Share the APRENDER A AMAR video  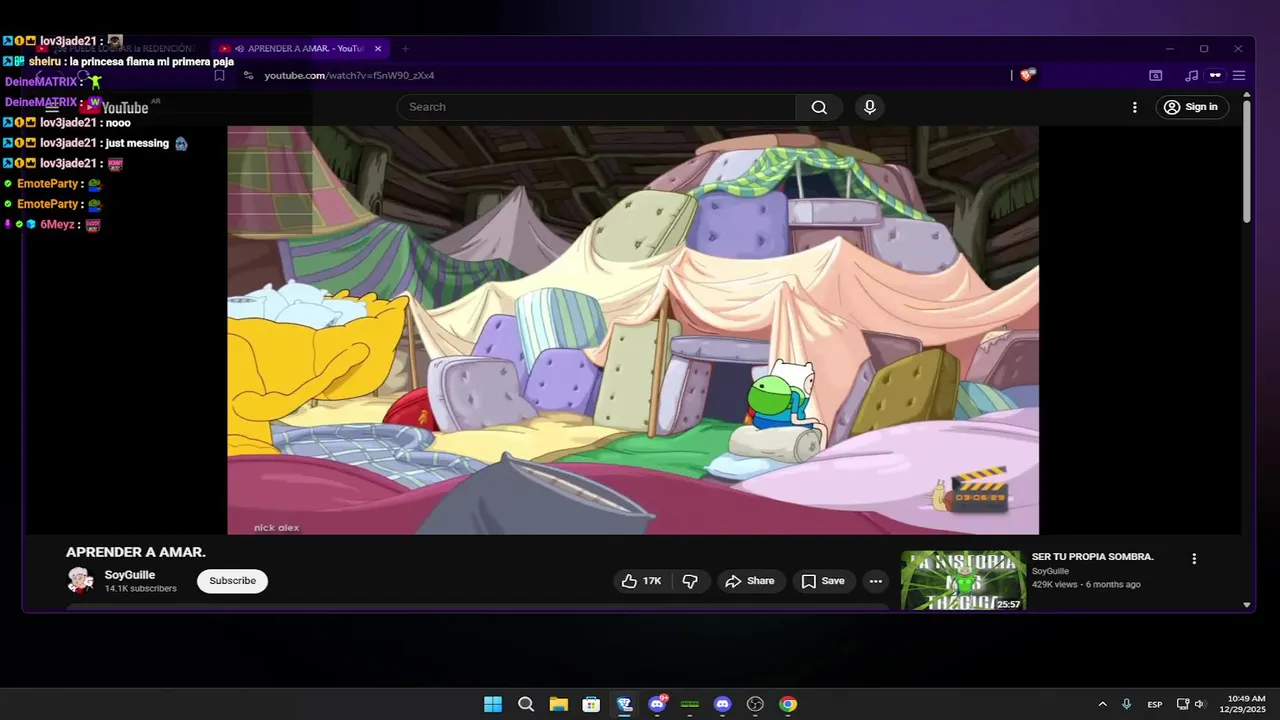(750, 581)
